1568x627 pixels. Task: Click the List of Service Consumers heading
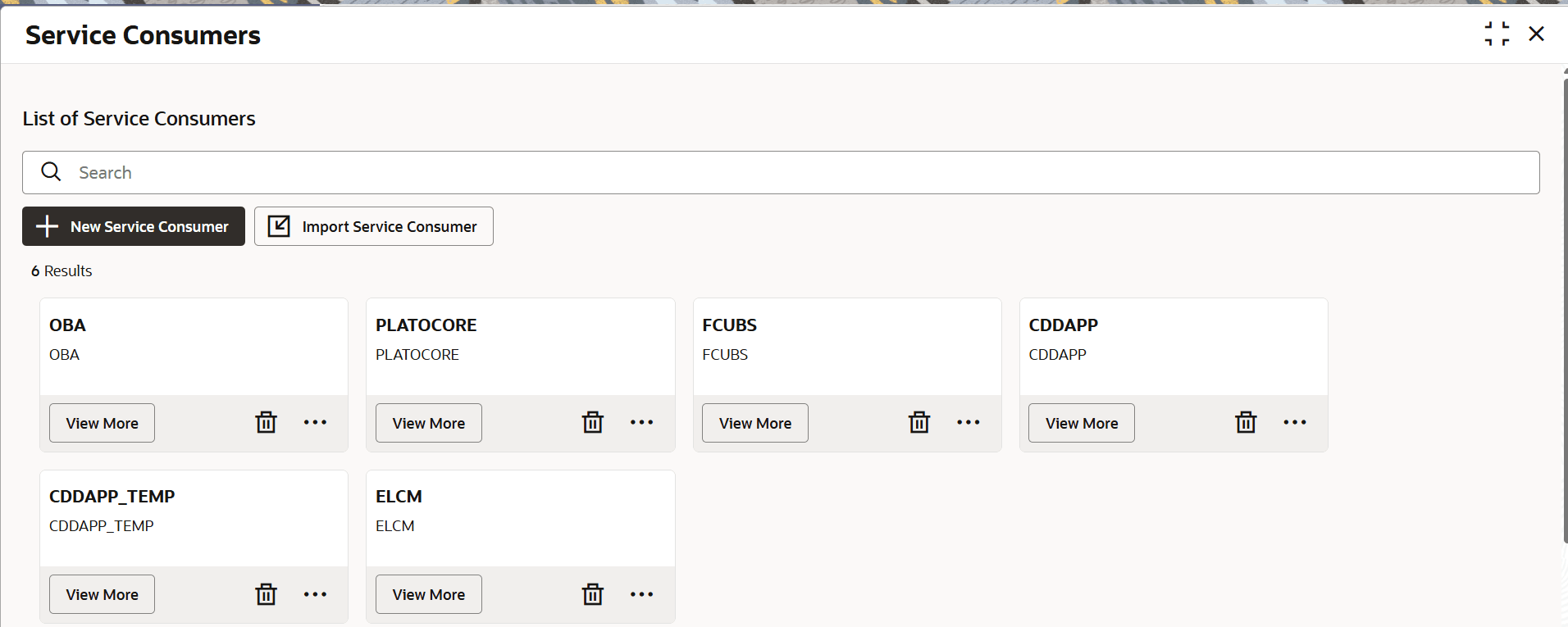139,119
